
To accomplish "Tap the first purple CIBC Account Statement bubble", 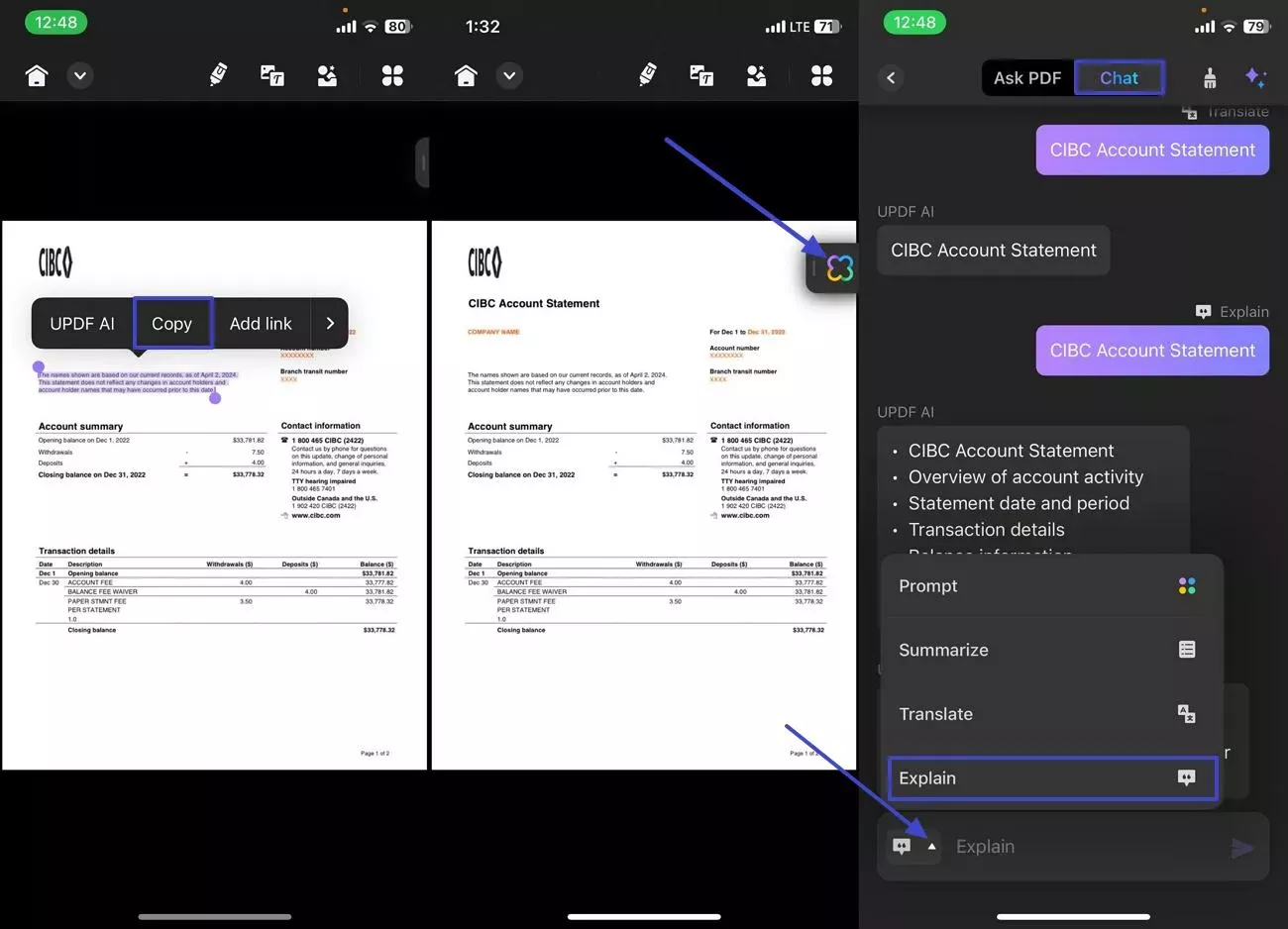I will (1152, 151).
